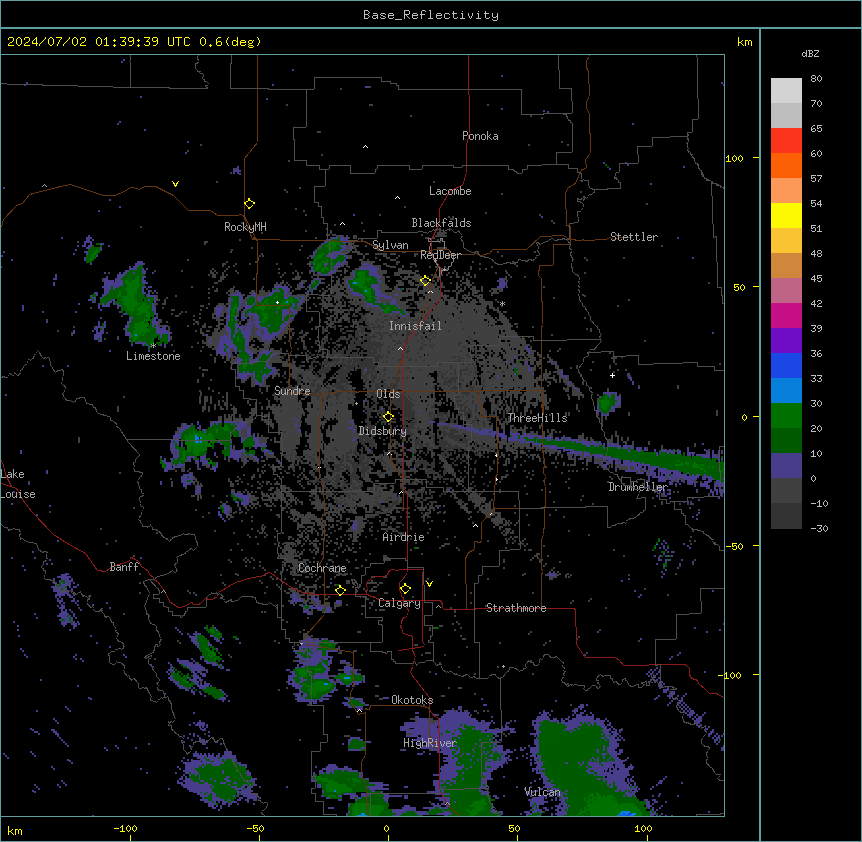Viewport: 862px width, 842px height.
Task: Pick the slate purple 10 dBZ legend swatch
Action: [x=786, y=466]
